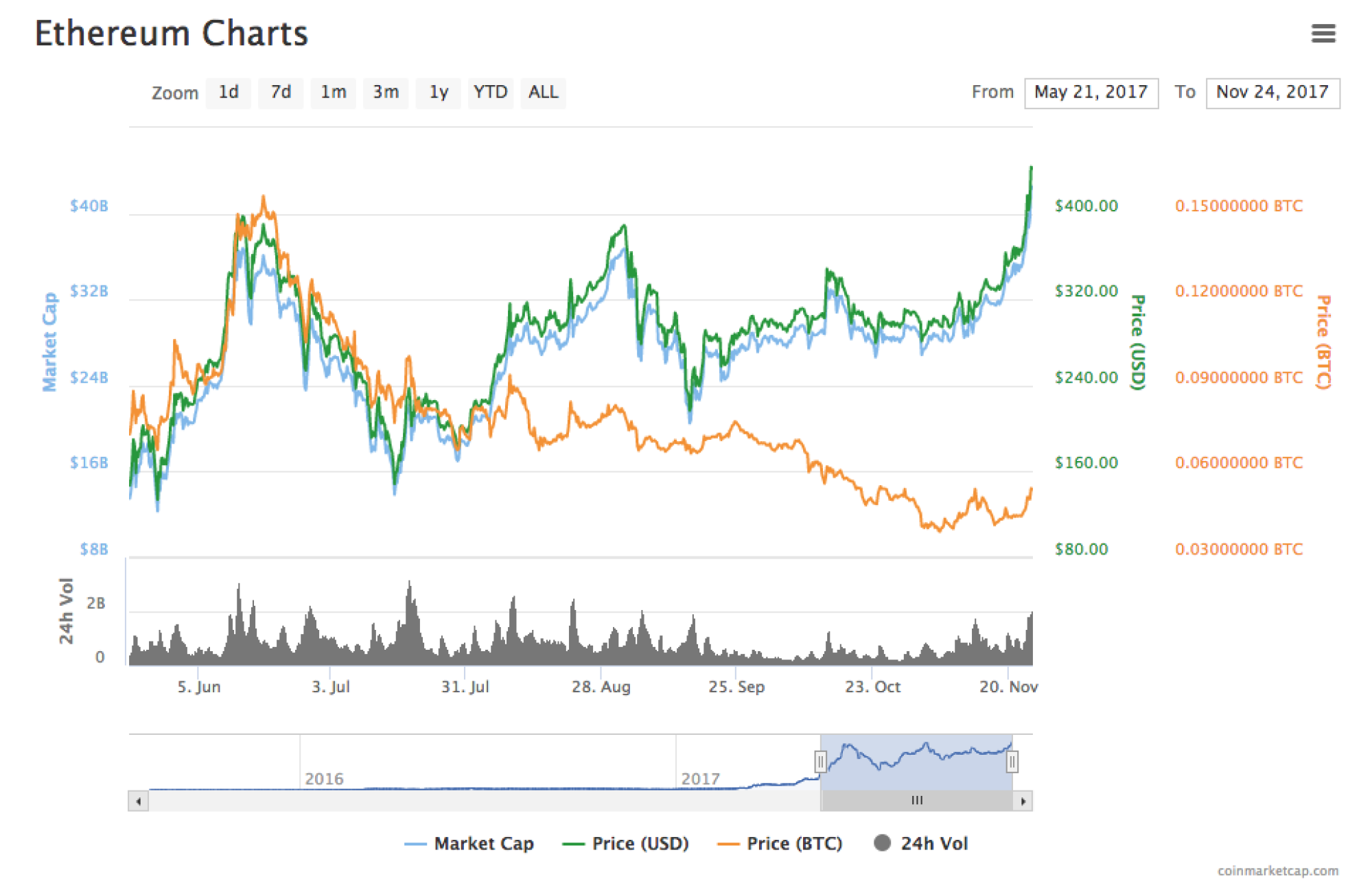The height and width of the screenshot is (881, 1372).
Task: Click the left range selector handle
Action: pos(820,762)
